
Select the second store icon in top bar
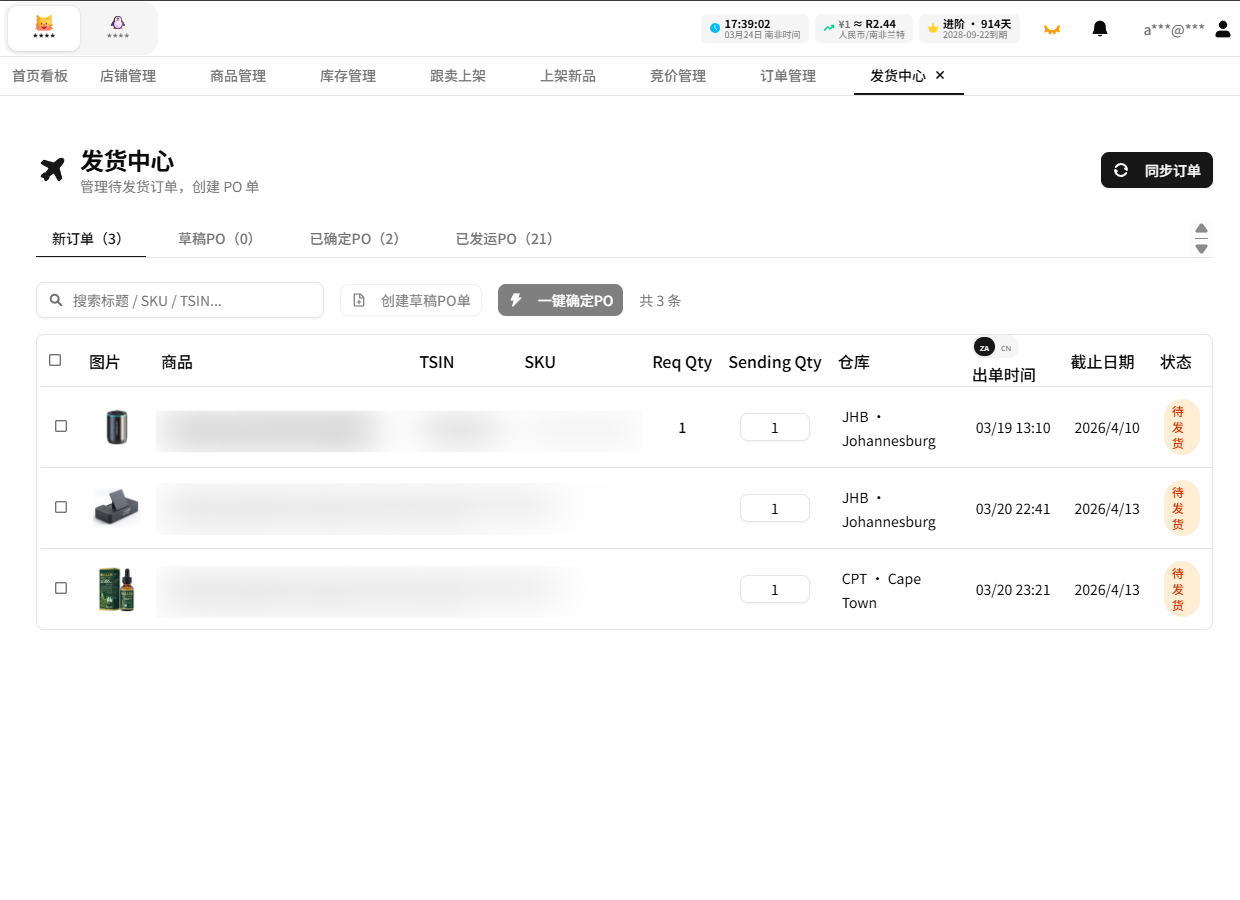tap(118, 29)
